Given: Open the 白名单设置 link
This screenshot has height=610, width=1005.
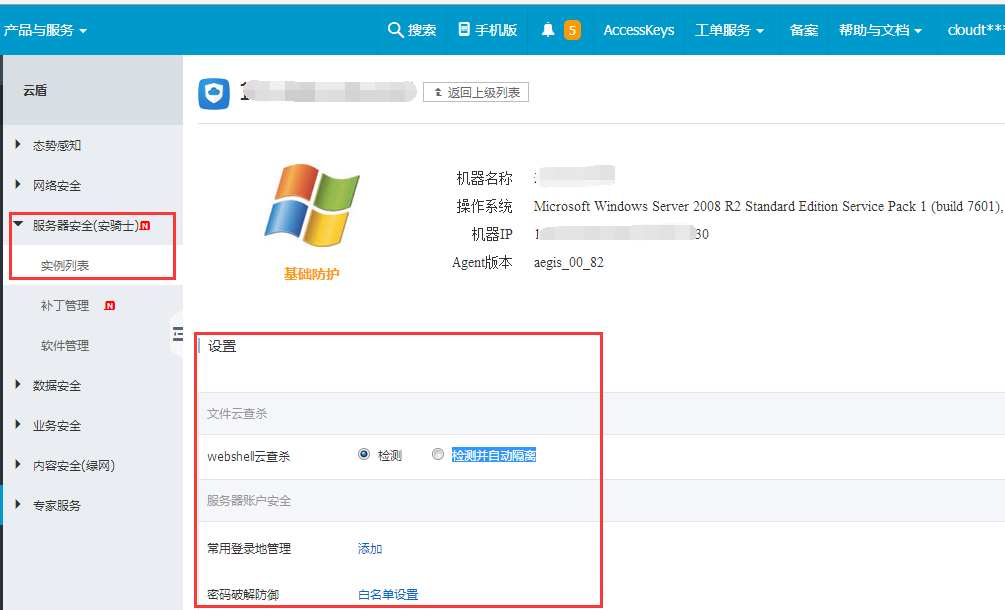Looking at the screenshot, I should 388,595.
